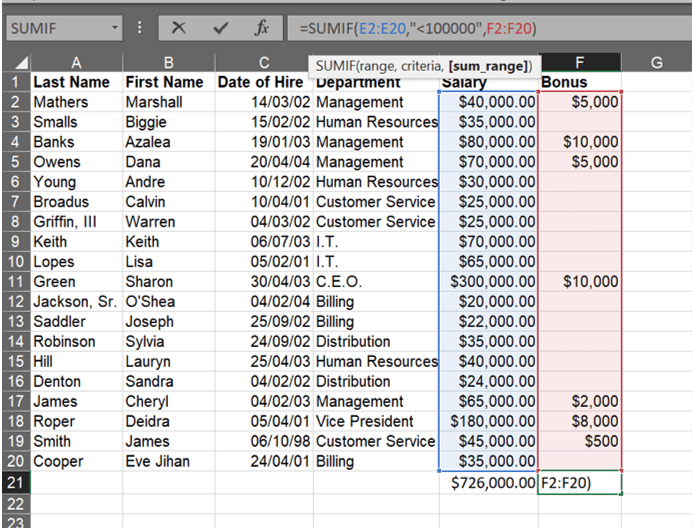Click the 'Vice President' department cell
Image resolution: width=692 pixels, height=528 pixels.
[375, 421]
